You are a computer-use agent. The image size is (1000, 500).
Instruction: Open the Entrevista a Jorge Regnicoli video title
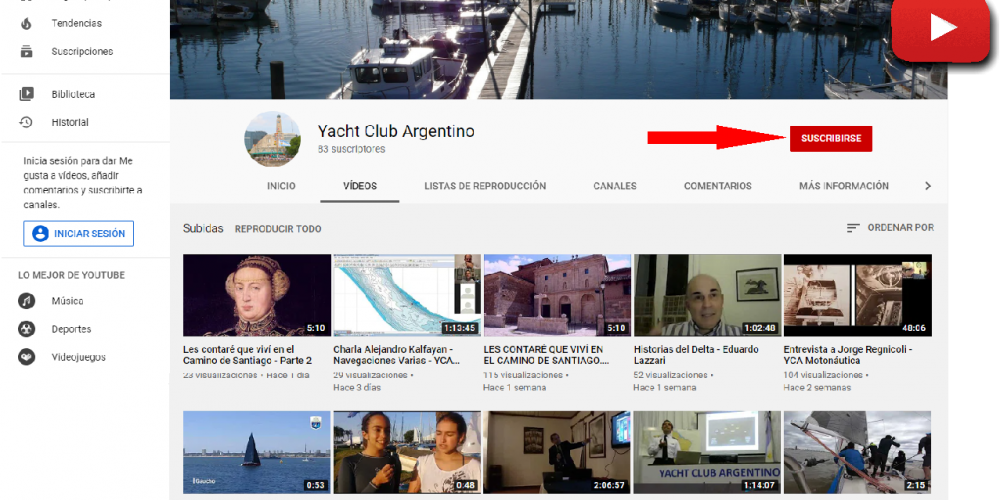[x=847, y=356]
